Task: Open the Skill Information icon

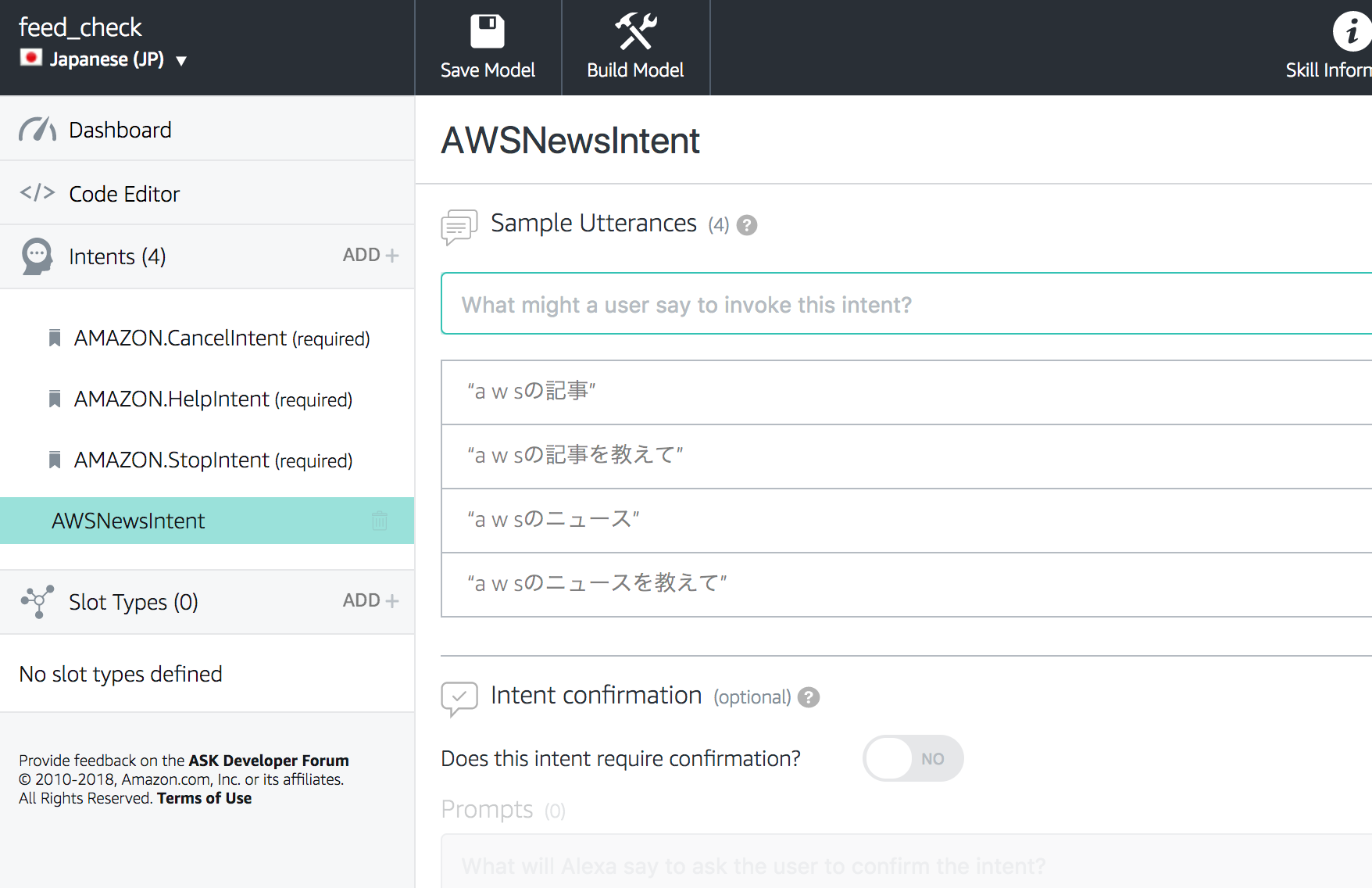Action: pyautogui.click(x=1352, y=32)
